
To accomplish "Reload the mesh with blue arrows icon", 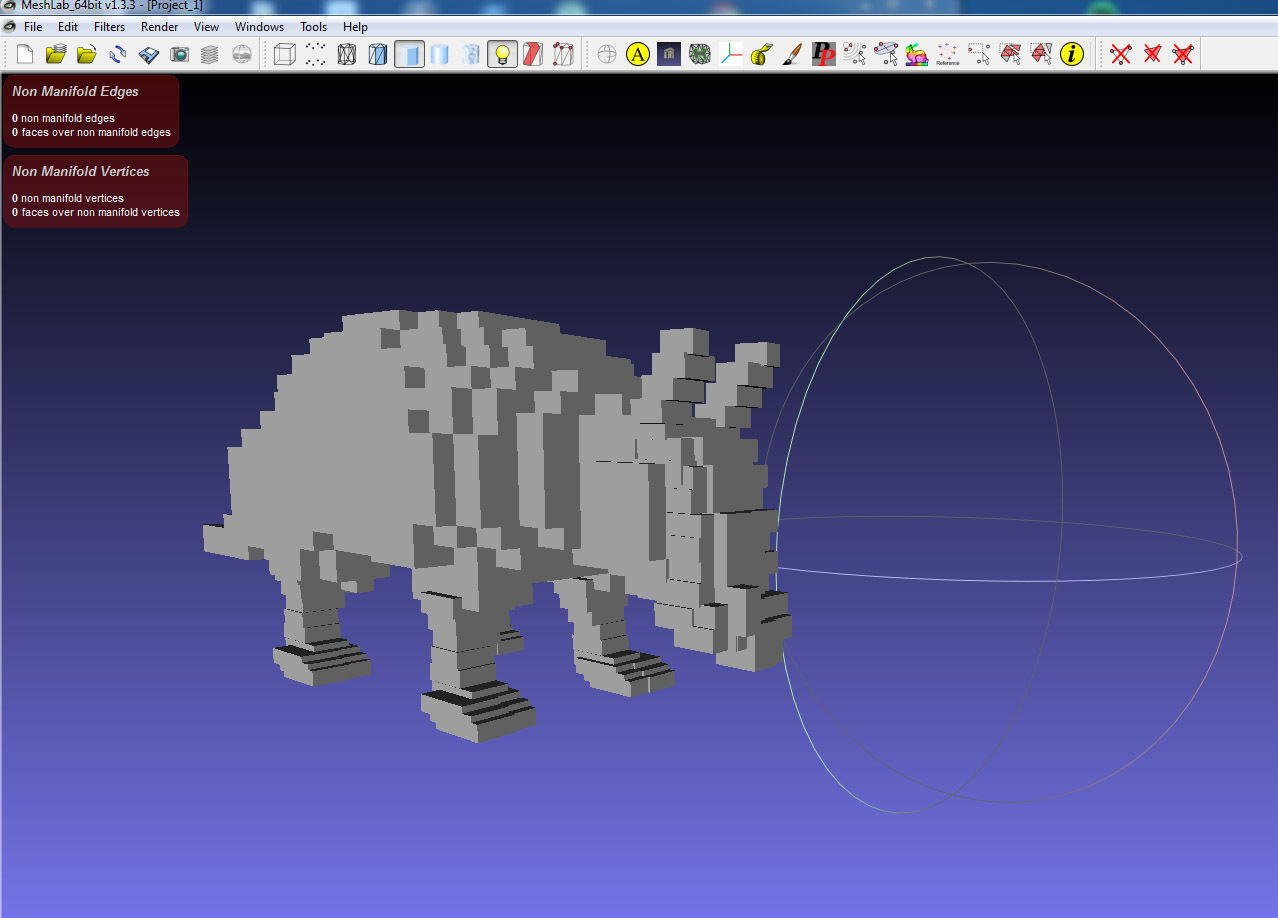I will point(118,54).
